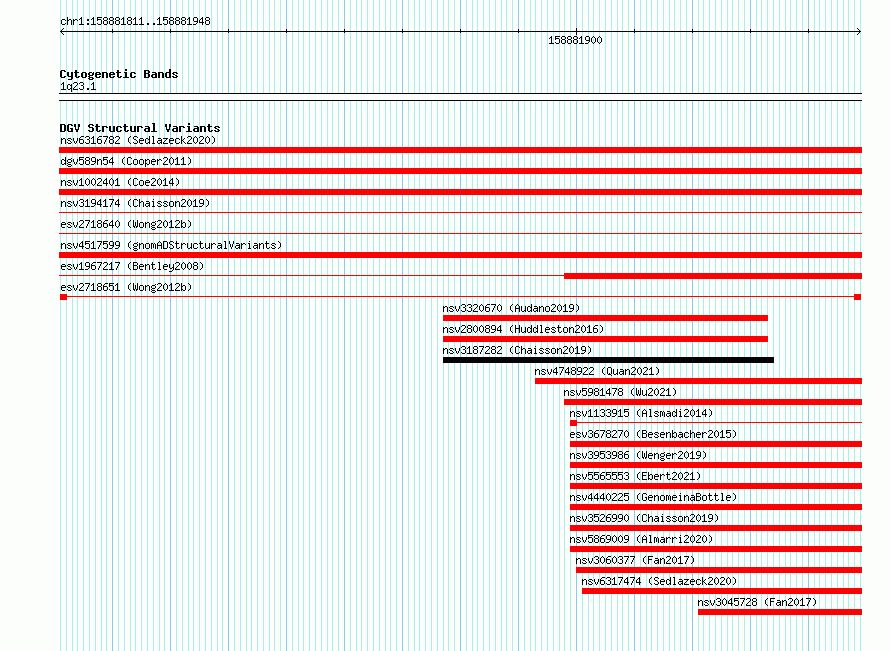Select nsv5981478 (Wu2021) label

click(620, 392)
